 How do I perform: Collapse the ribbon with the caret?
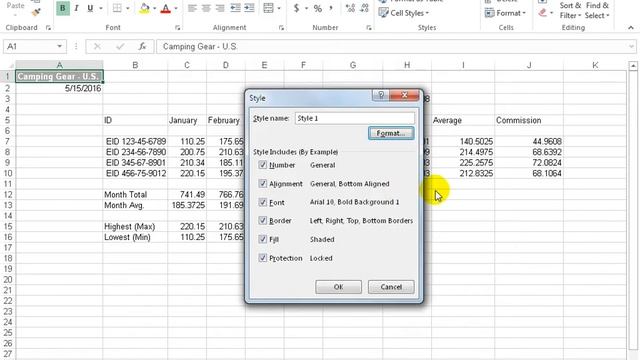(631, 28)
